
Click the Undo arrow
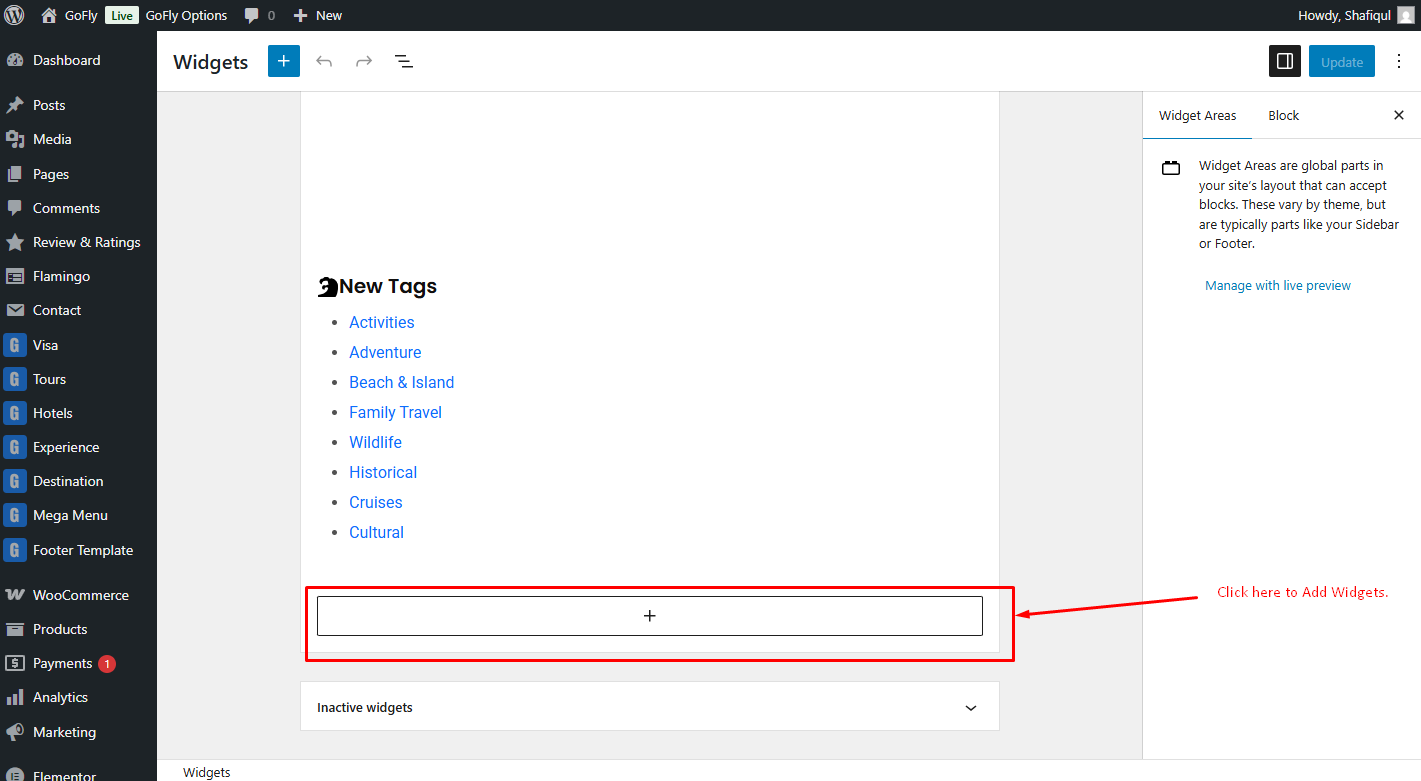point(324,61)
